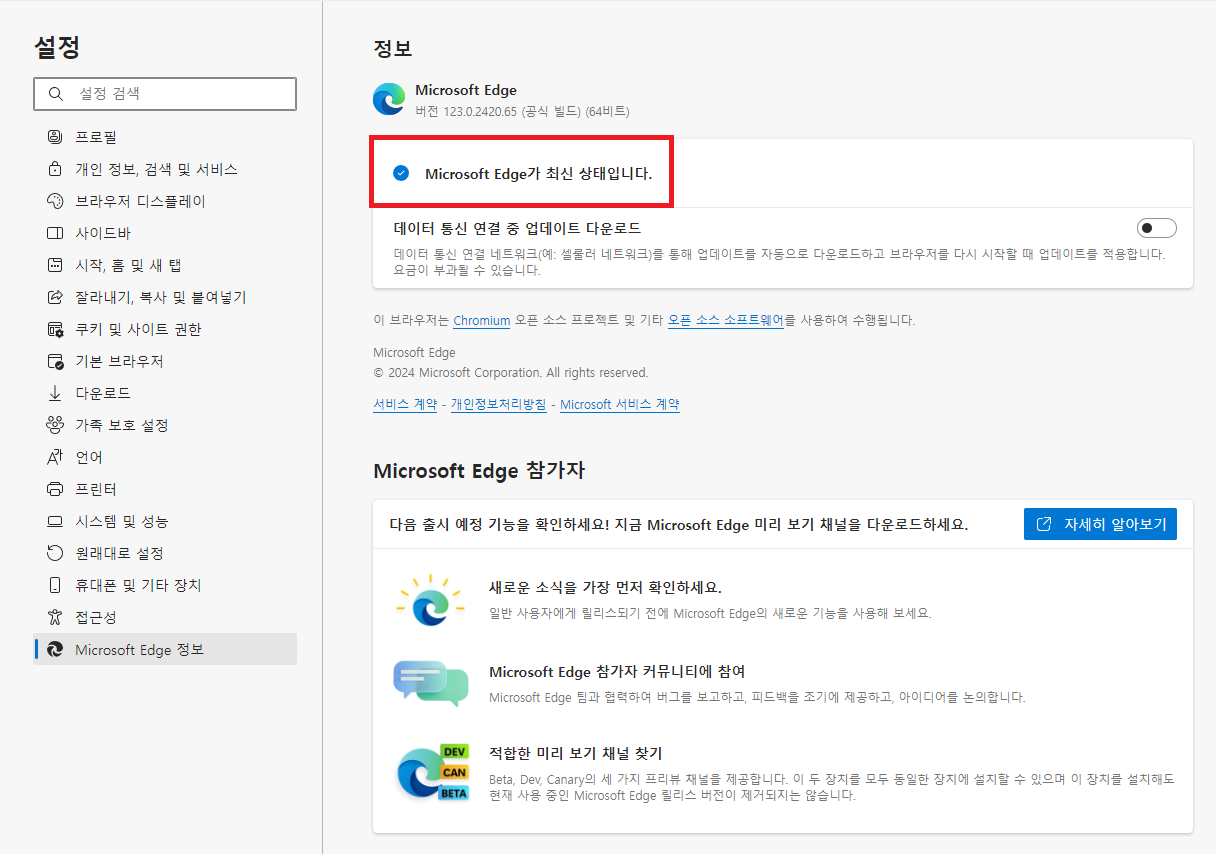Click the family safety icon
This screenshot has width=1216, height=854.
coord(55,425)
